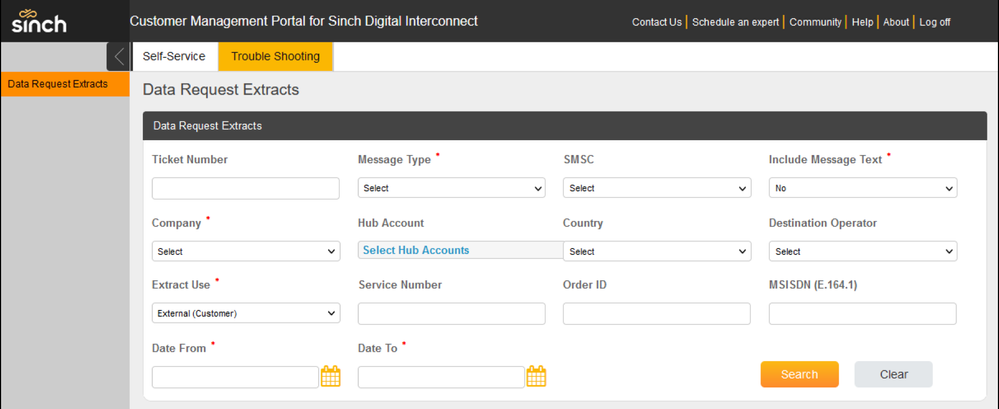The width and height of the screenshot is (999, 409).
Task: Click Log off
Action: click(x=935, y=22)
